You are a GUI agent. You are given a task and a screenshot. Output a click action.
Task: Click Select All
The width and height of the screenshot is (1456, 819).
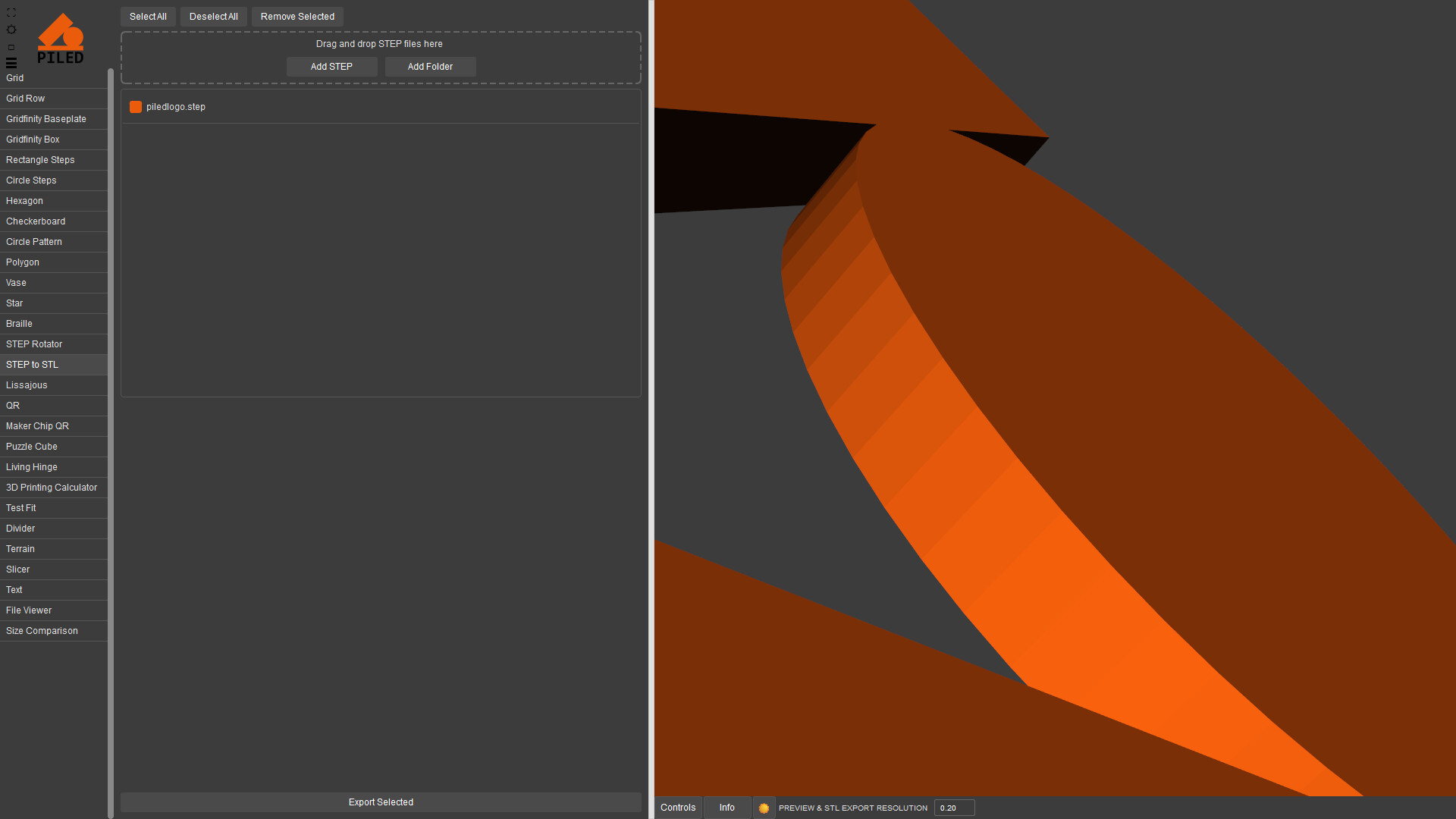click(x=148, y=17)
